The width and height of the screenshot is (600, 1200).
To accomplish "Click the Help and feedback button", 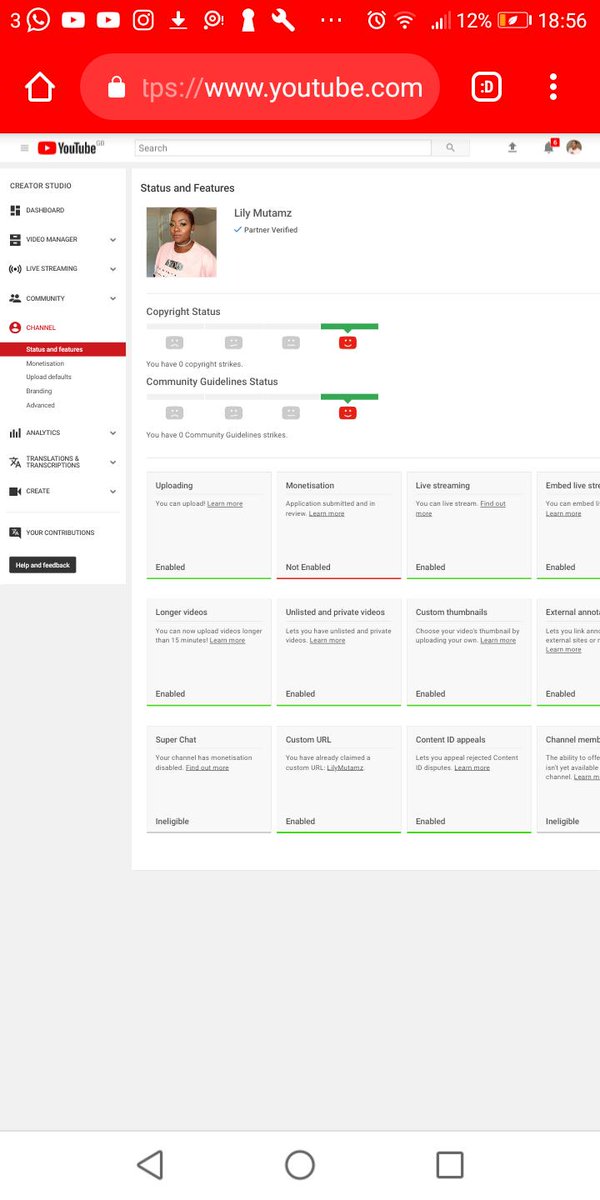I will [43, 565].
